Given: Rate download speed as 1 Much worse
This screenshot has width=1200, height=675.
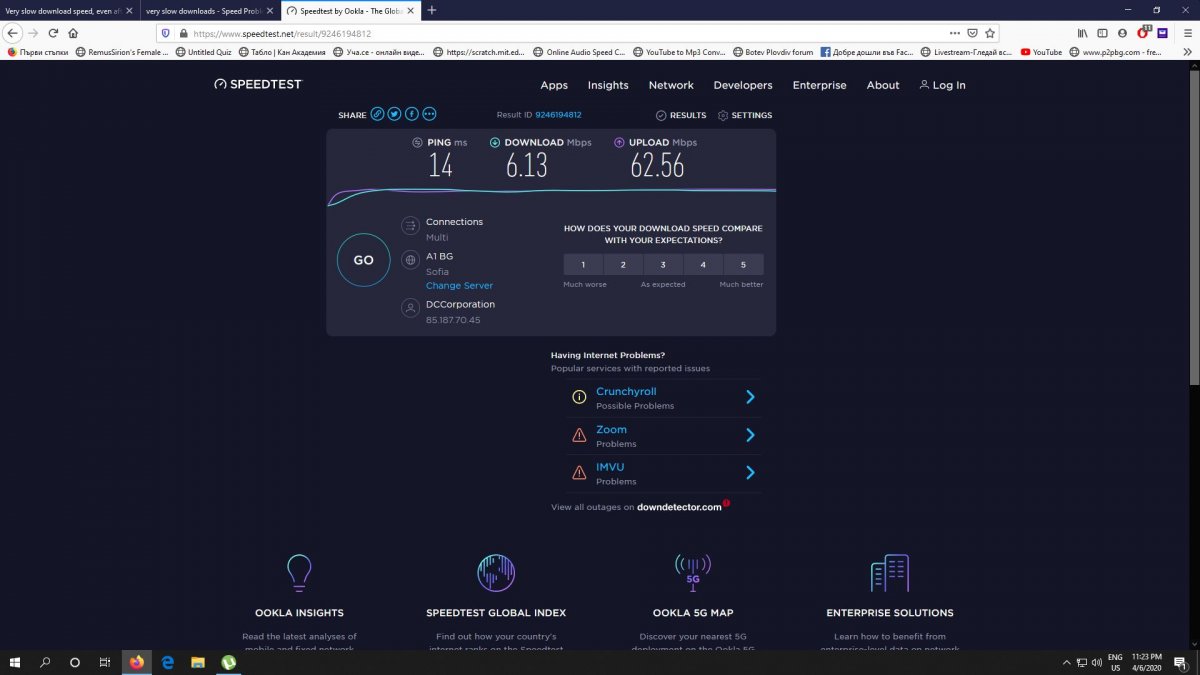Looking at the screenshot, I should (583, 265).
